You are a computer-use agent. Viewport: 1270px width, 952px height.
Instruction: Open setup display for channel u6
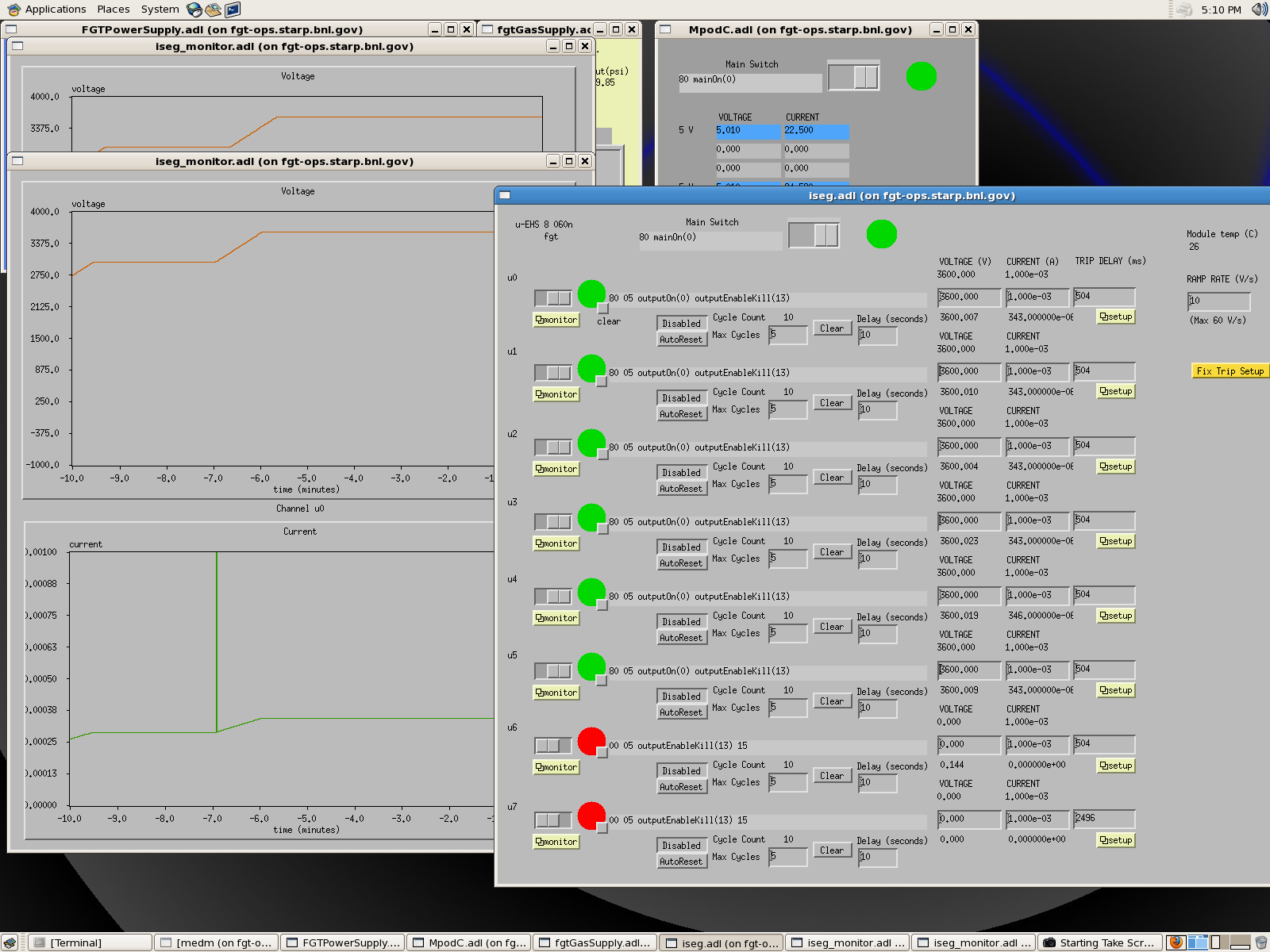pos(1116,766)
